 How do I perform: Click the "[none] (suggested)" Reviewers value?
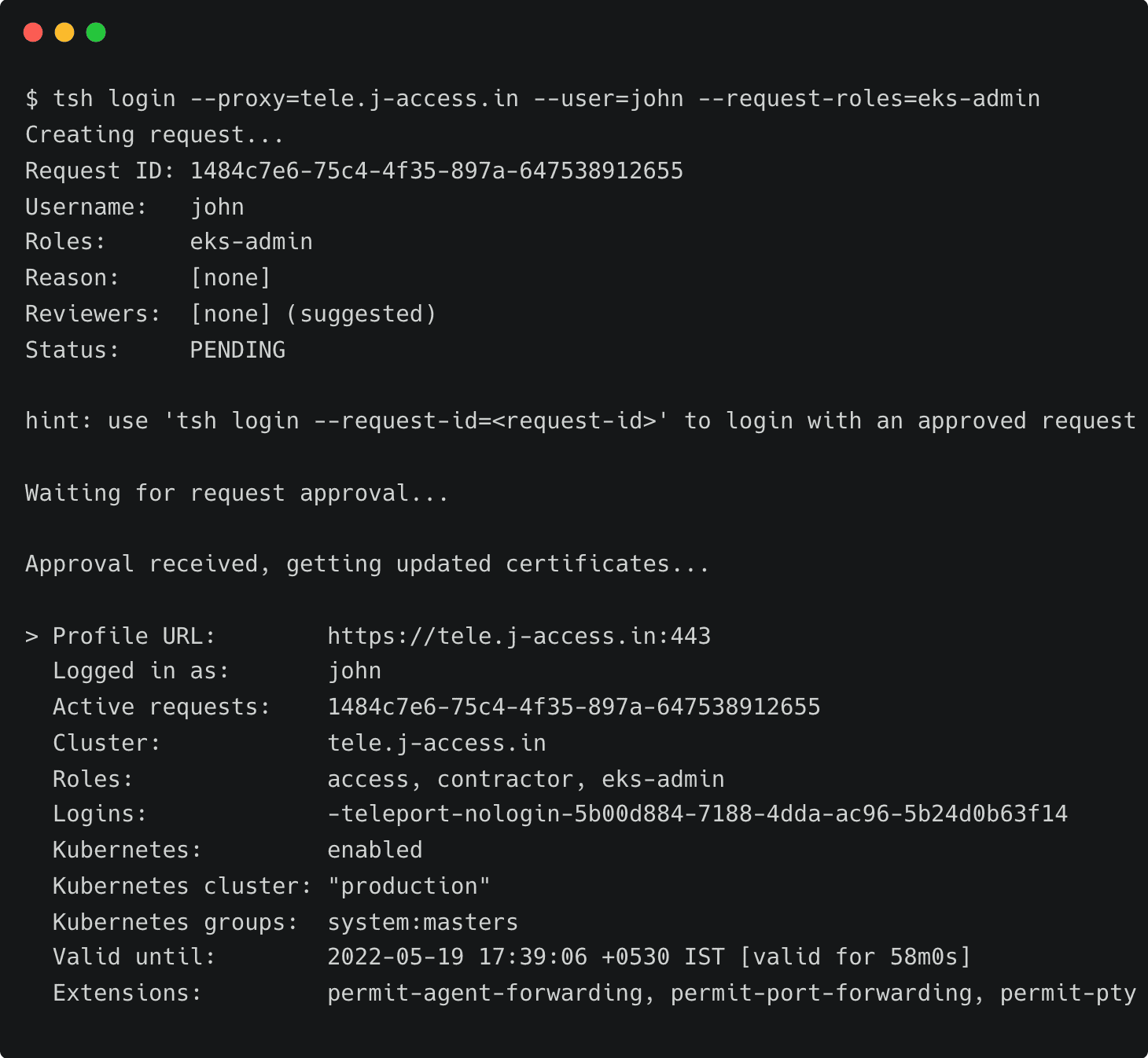pyautogui.click(x=313, y=314)
